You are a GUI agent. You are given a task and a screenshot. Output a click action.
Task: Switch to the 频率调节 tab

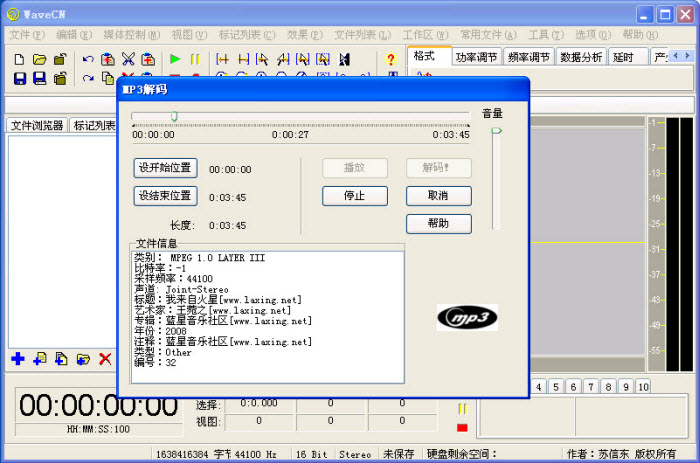529,57
